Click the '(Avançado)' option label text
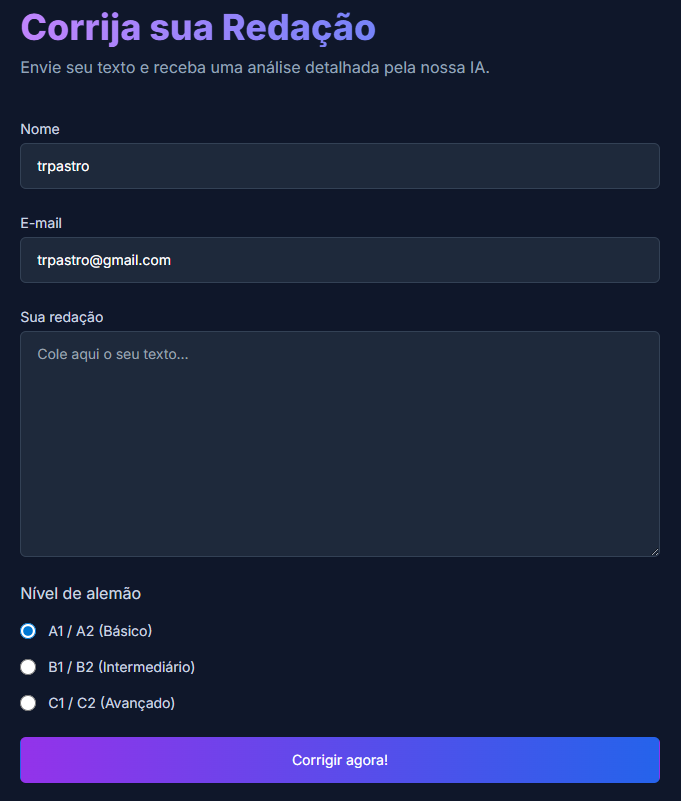Viewport: 681px width, 801px height. pyautogui.click(x=137, y=703)
